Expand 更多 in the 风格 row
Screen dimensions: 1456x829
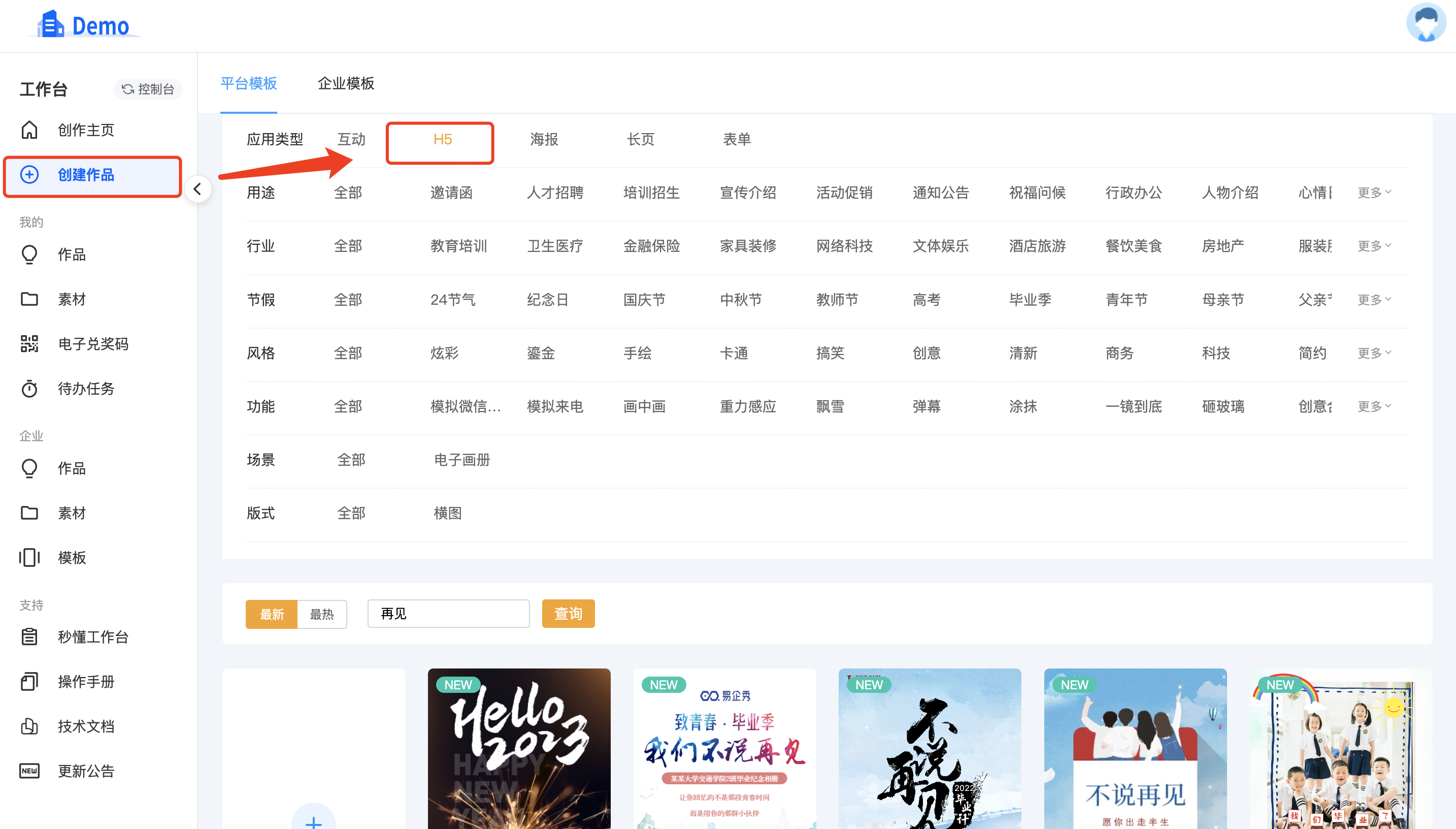1374,353
